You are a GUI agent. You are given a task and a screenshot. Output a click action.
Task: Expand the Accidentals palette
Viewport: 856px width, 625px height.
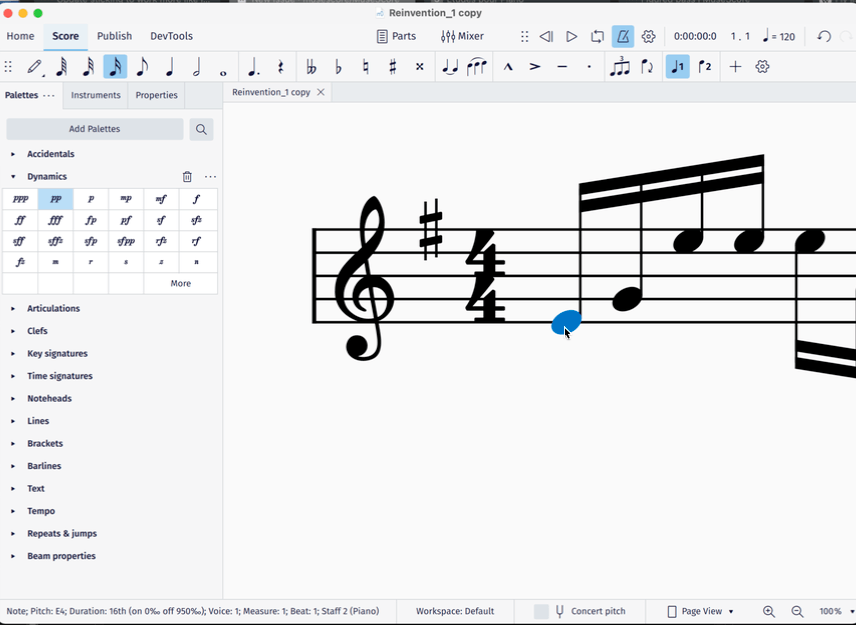tap(13, 154)
